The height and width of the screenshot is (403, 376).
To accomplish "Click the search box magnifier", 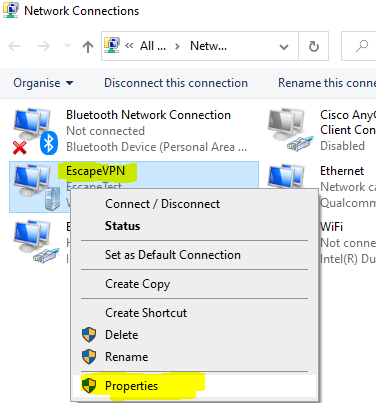I will pyautogui.click(x=362, y=46).
